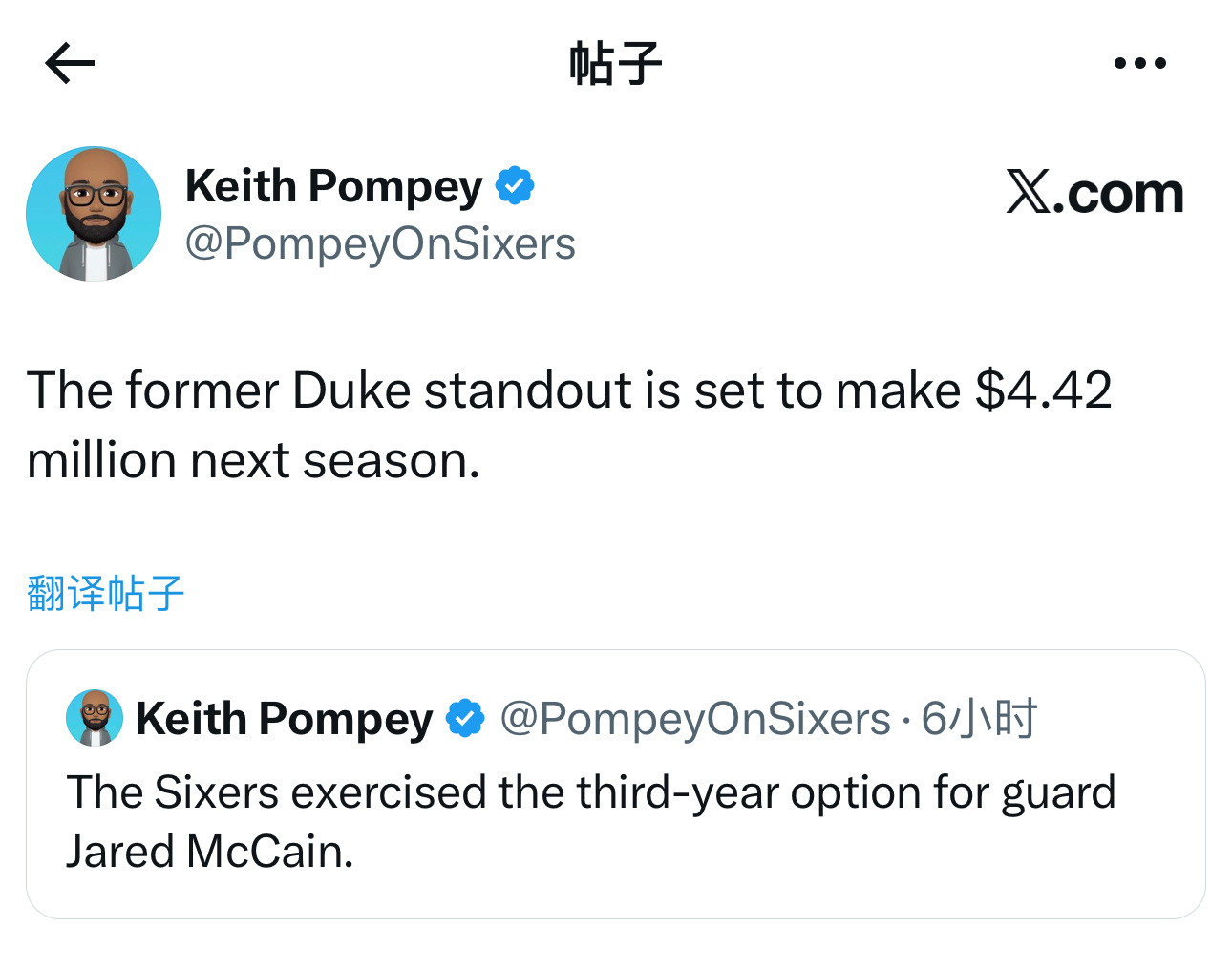Click the words "Jared McCain." in the quoted post

pyautogui.click(x=209, y=851)
